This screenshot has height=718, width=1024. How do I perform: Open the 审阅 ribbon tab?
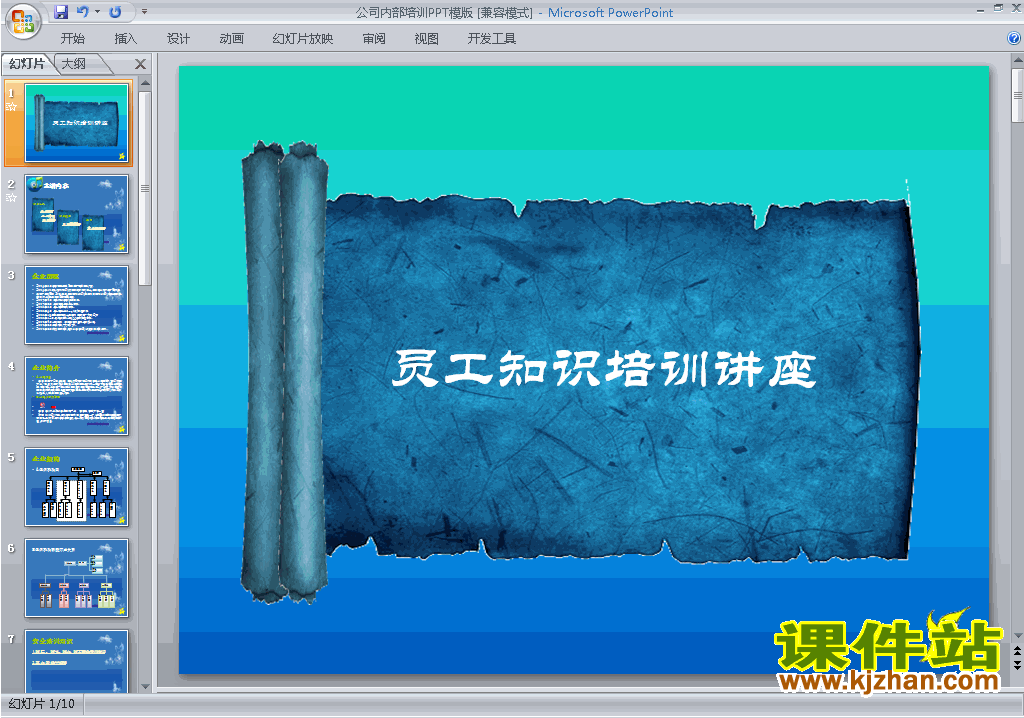tap(374, 39)
